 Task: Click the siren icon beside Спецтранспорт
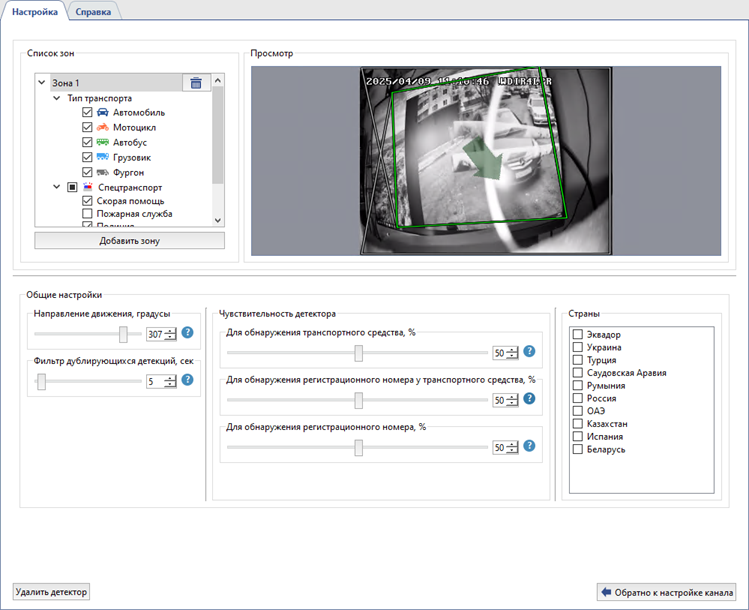click(x=88, y=187)
